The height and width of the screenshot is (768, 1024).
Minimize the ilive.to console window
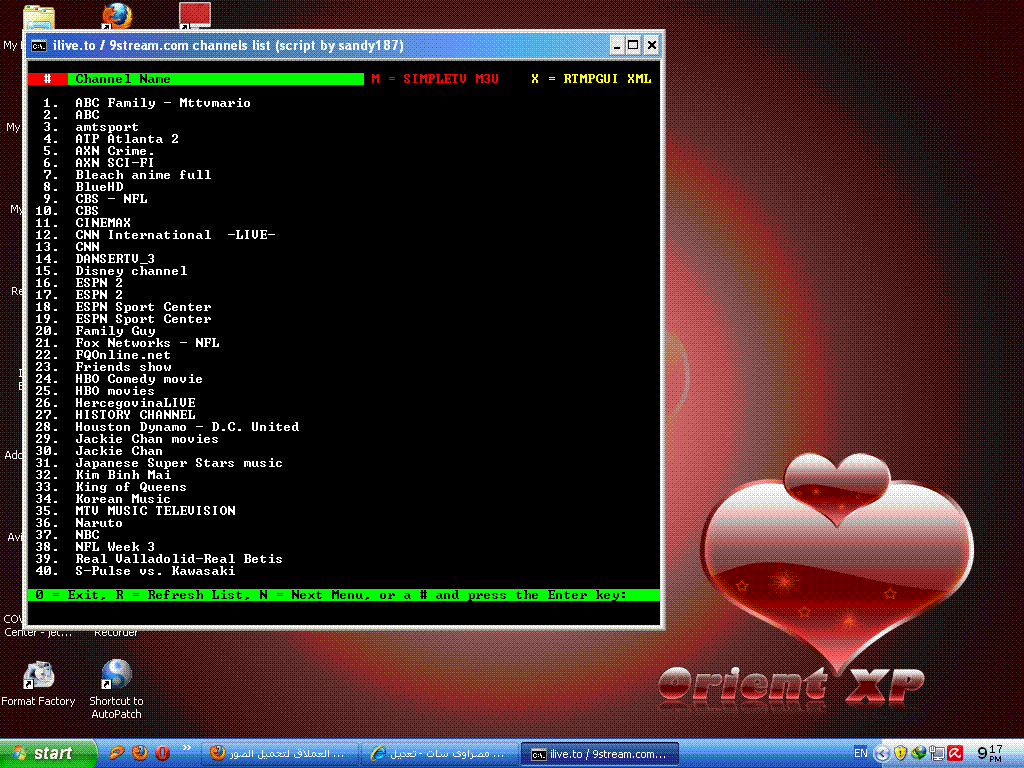tap(616, 45)
